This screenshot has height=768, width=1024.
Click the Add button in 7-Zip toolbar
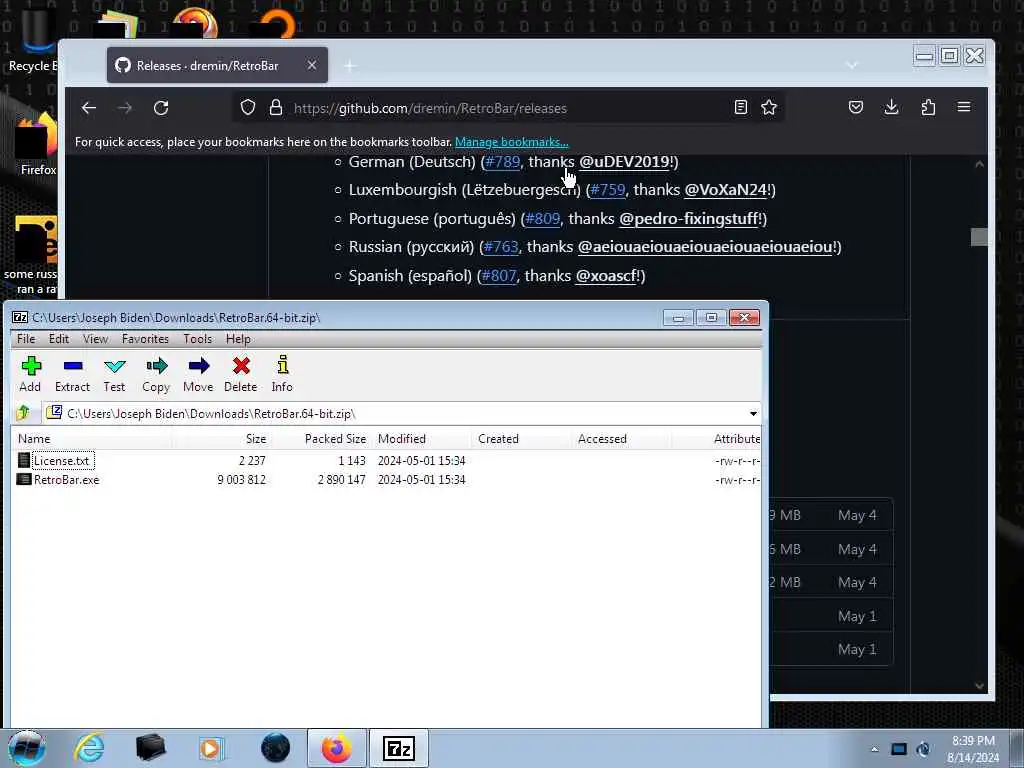31,374
